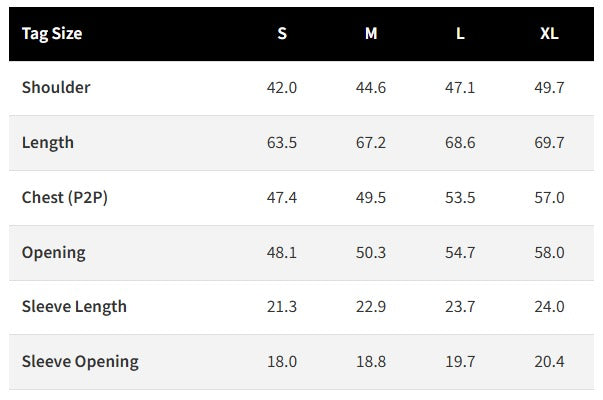Click the Length value 67.2 for M

[371, 143]
